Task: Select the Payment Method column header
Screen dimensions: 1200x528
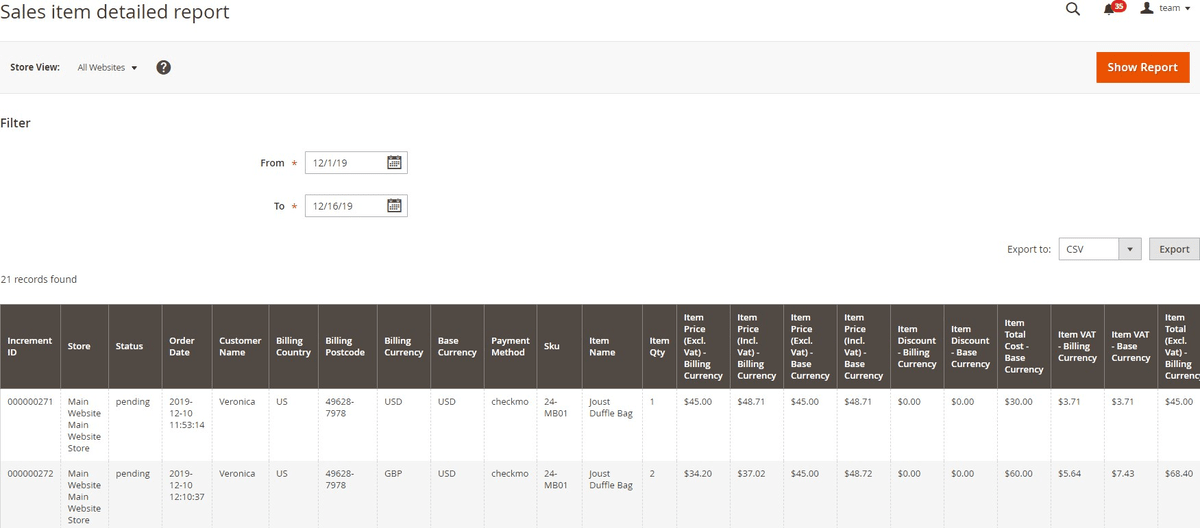Action: tap(510, 346)
